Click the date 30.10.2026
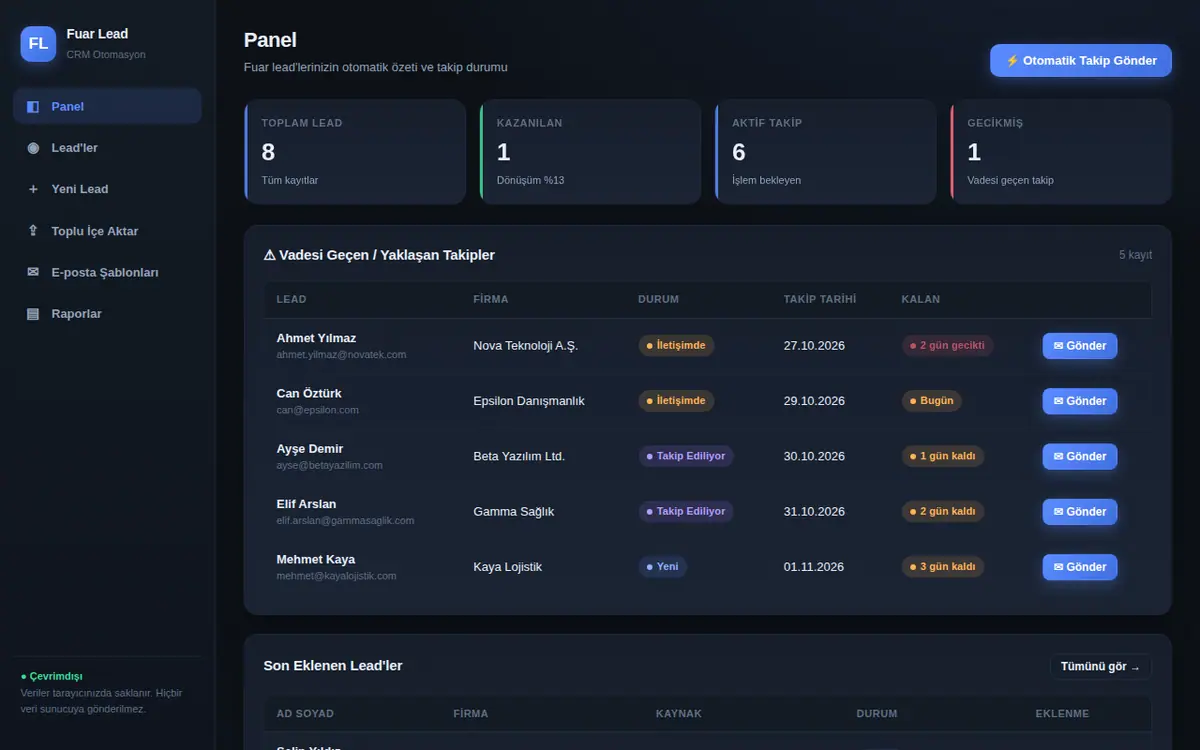Image resolution: width=1200 pixels, height=750 pixels. (x=814, y=456)
